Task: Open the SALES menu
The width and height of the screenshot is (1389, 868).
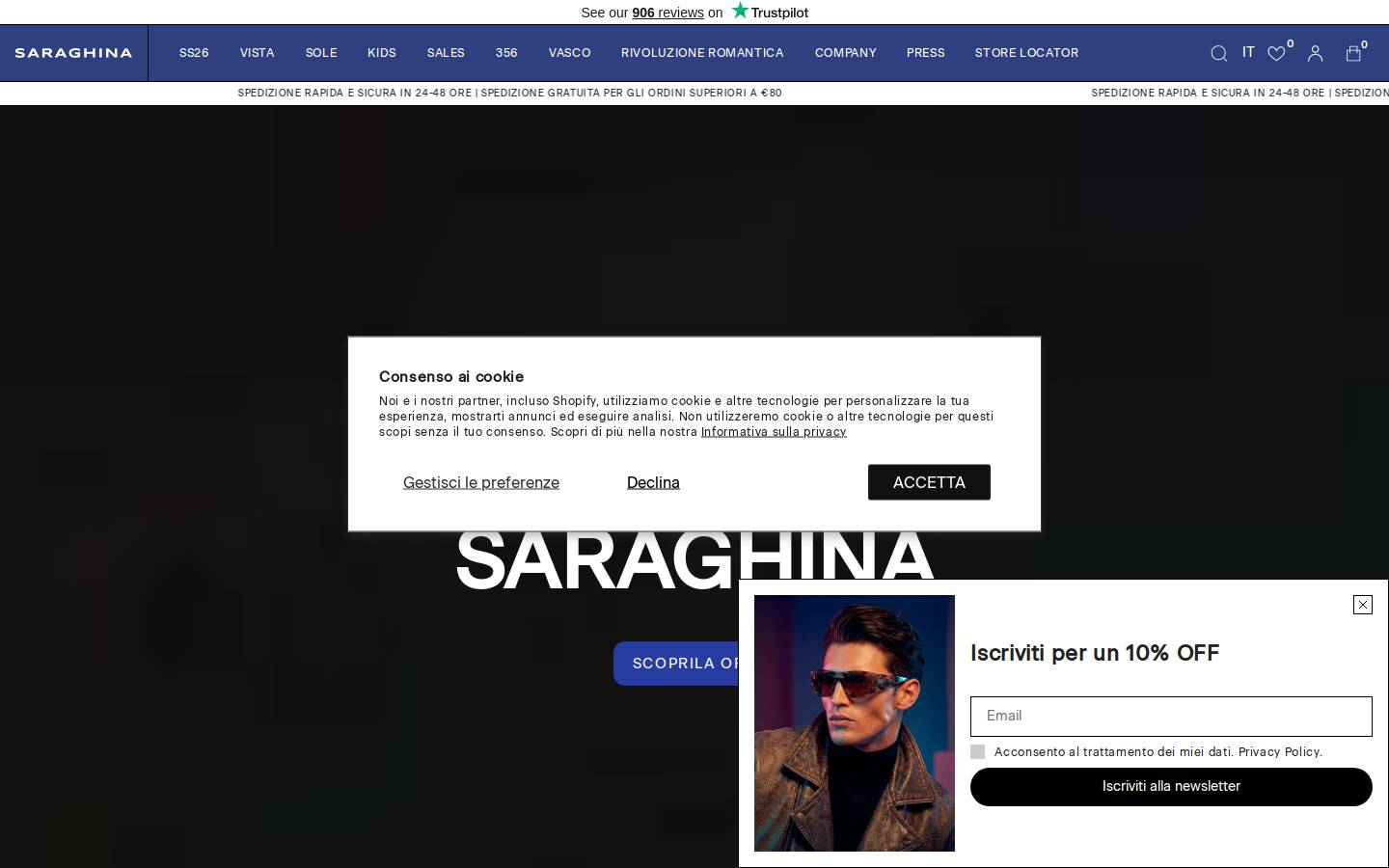Action: 446,53
